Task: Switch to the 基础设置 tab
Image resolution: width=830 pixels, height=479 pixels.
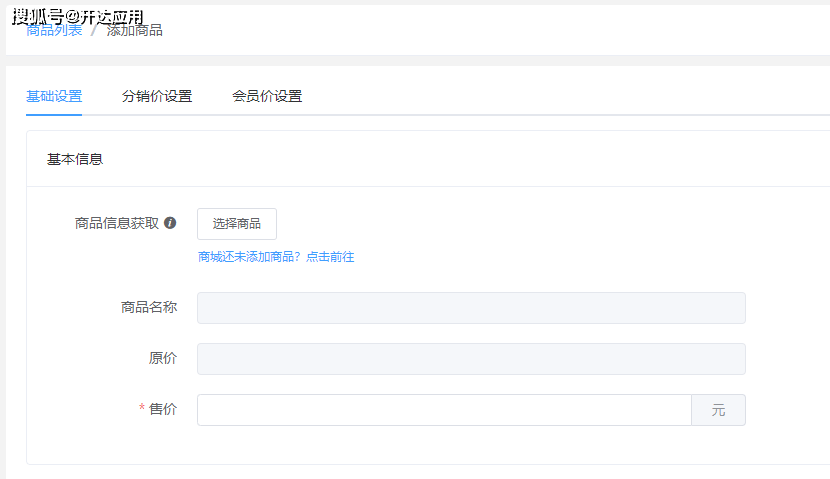Action: [54, 96]
